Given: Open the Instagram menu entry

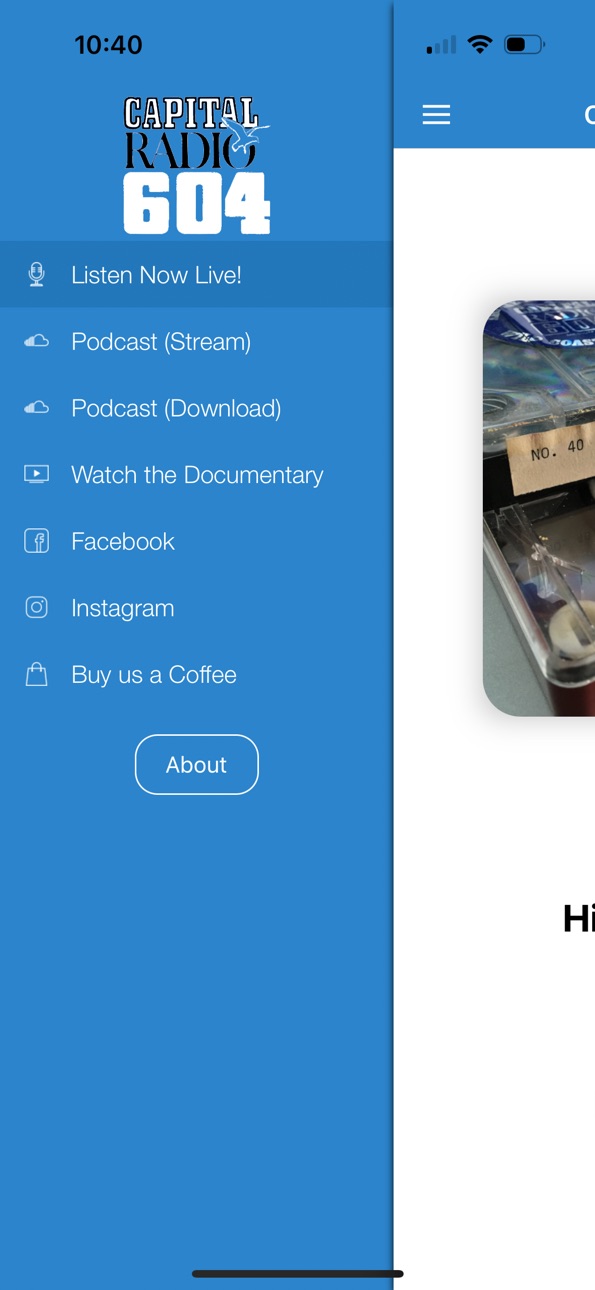Looking at the screenshot, I should [x=196, y=608].
